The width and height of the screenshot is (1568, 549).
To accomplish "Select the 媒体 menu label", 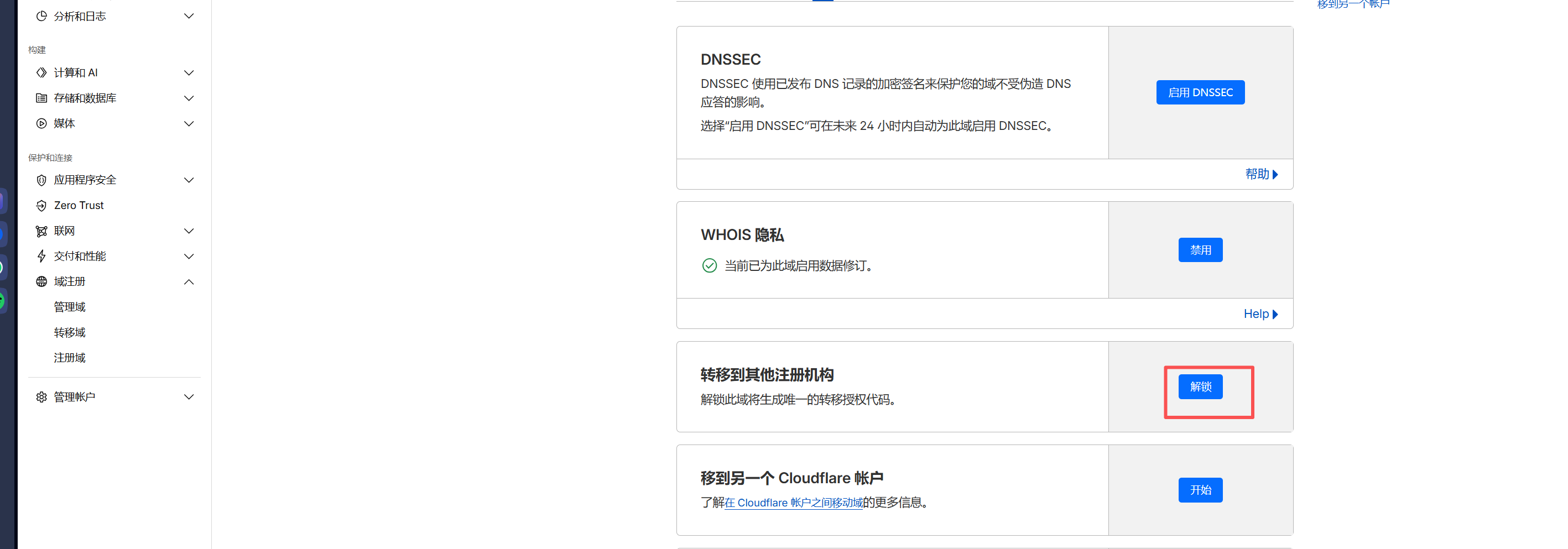I will pos(64,123).
